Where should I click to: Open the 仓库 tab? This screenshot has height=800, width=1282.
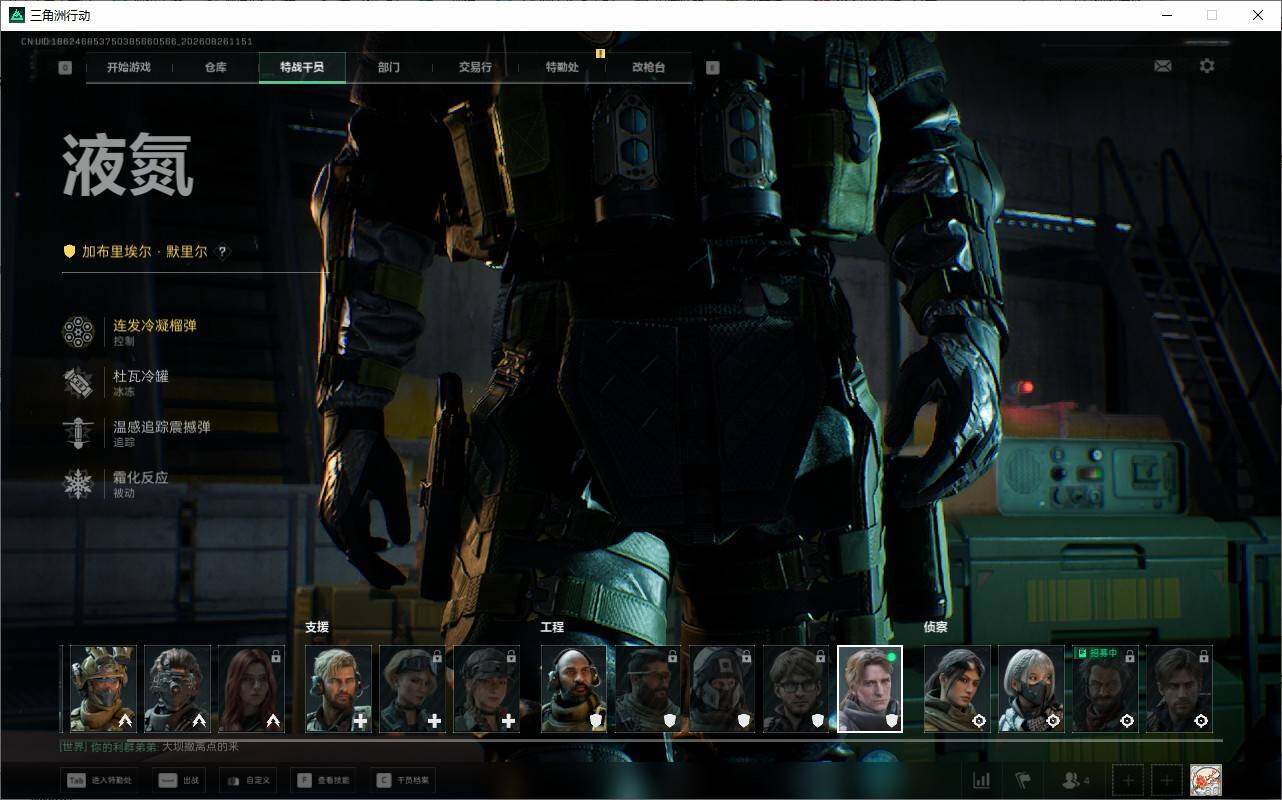pyautogui.click(x=215, y=68)
